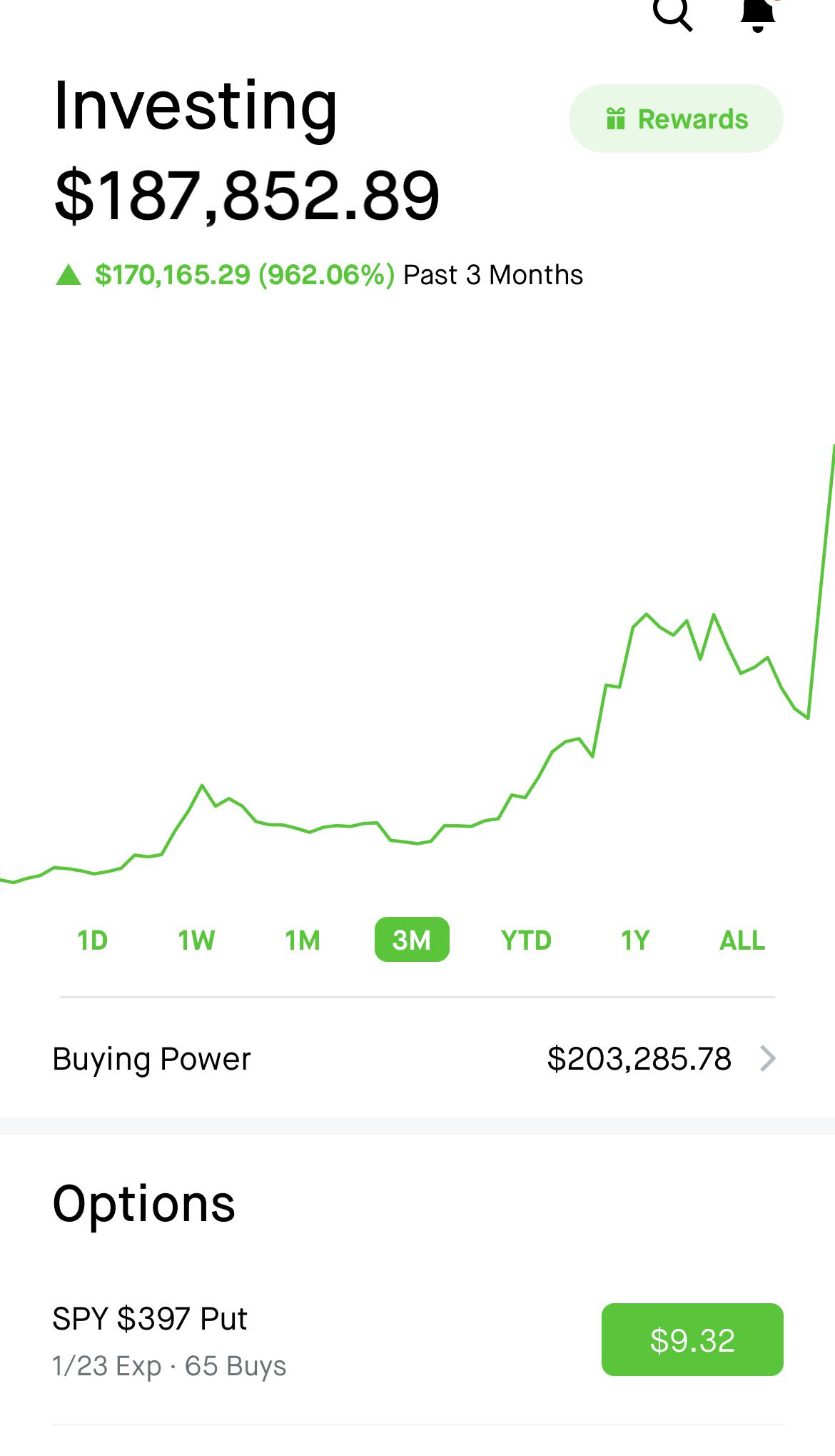The image size is (835, 1456).
Task: Click the $170,165.29 (962.06%) gain text
Action: (244, 275)
